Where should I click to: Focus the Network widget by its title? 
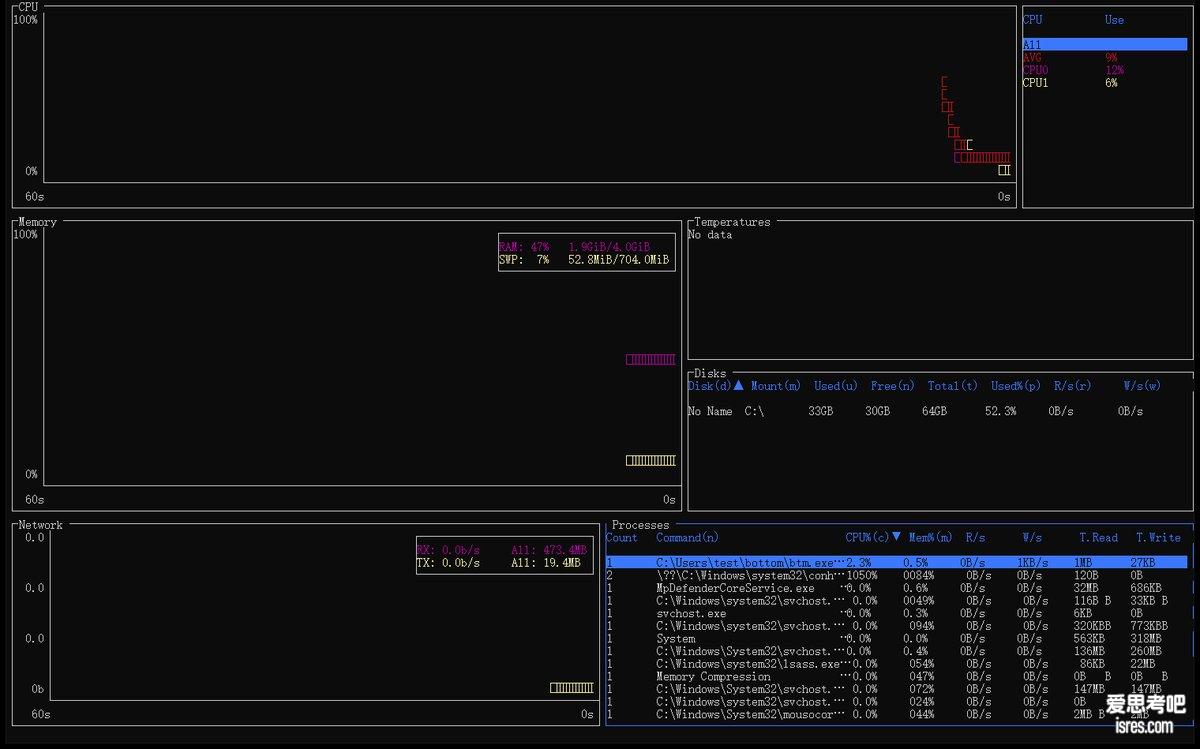pyautogui.click(x=40, y=525)
